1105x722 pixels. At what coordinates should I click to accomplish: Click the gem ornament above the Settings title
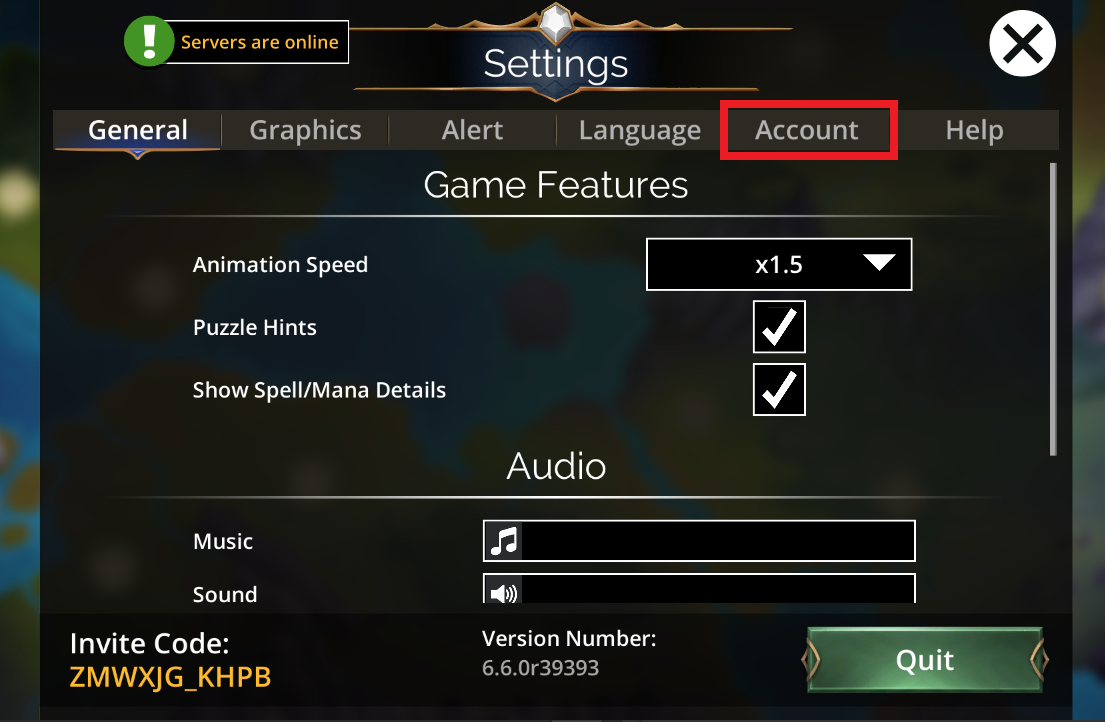coord(556,23)
